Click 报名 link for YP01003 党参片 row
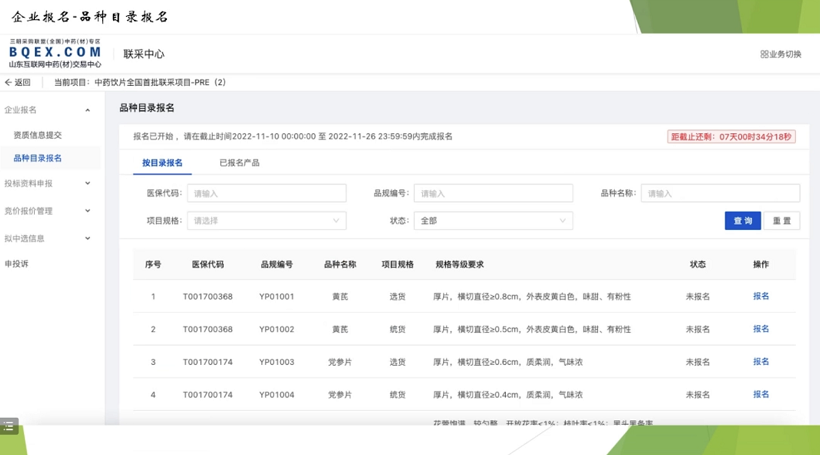This screenshot has height=455, width=820. pyautogui.click(x=760, y=362)
